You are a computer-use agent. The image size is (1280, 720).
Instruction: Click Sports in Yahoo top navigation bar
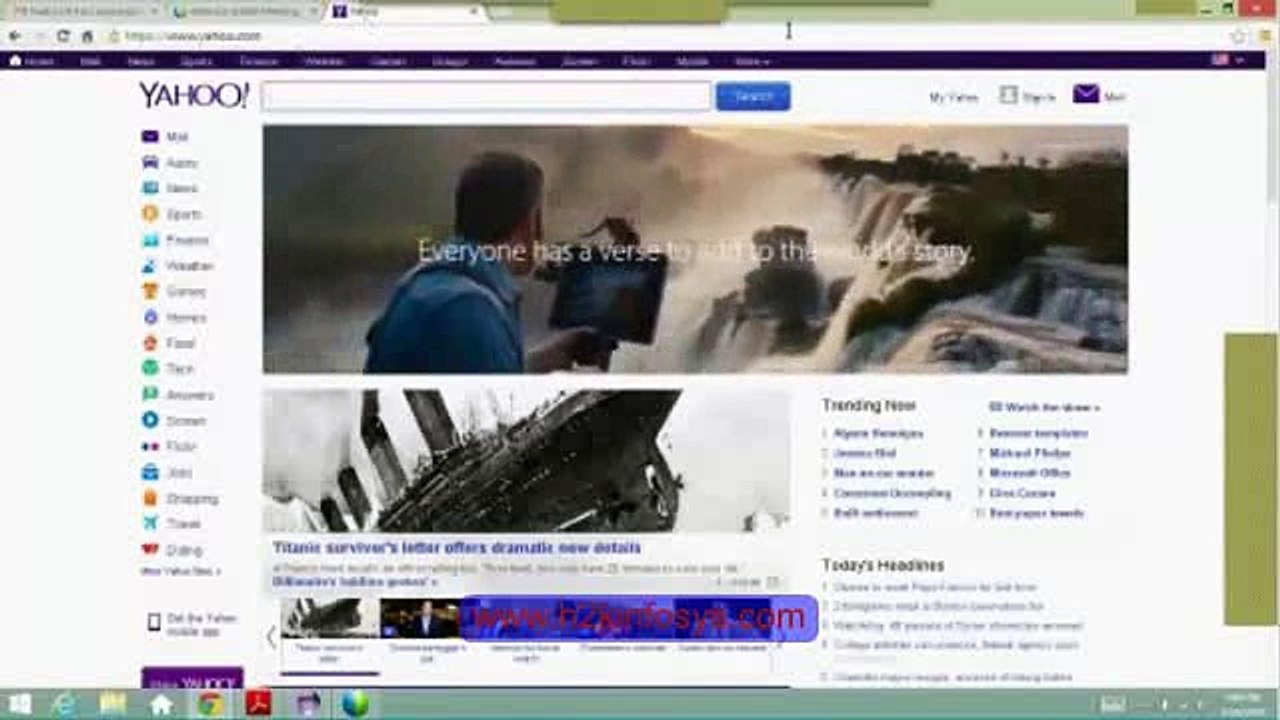tap(196, 61)
